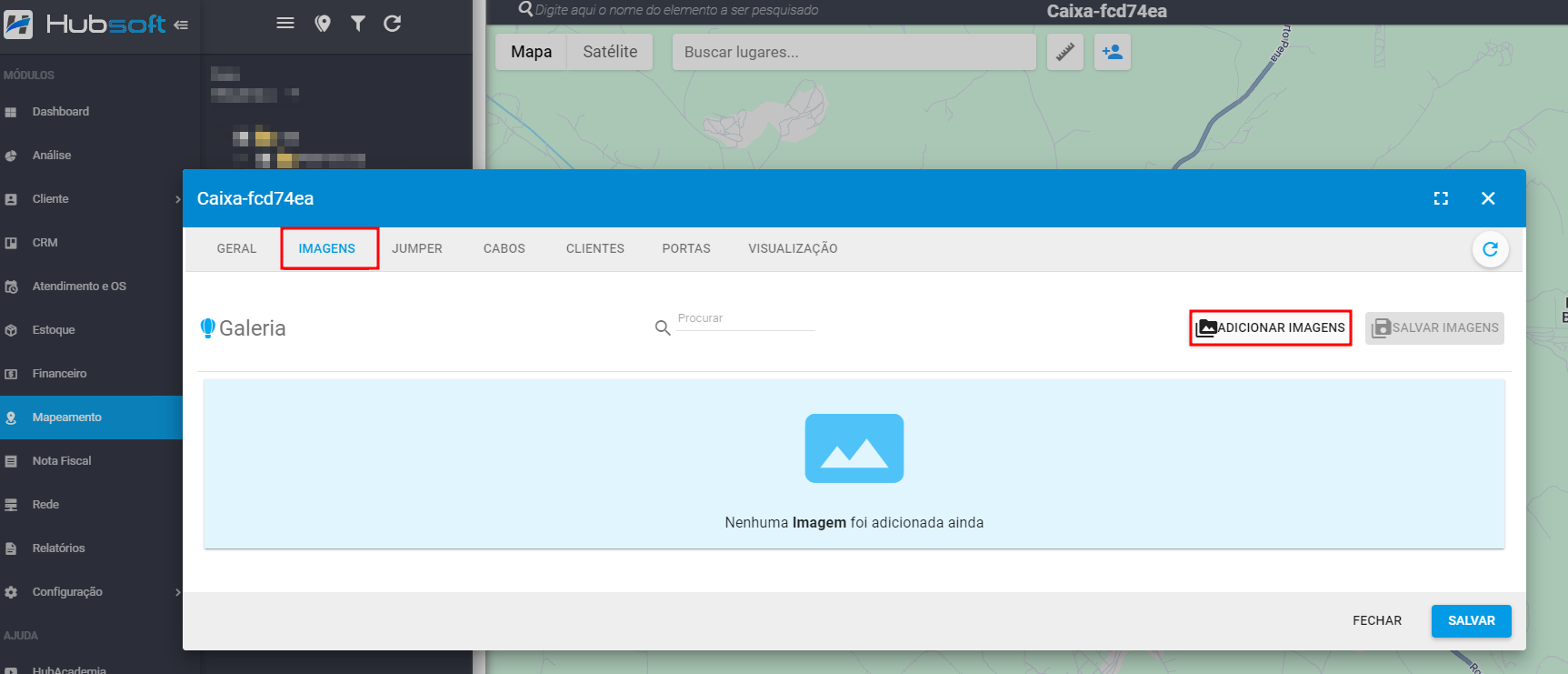Switch to the CLIENTES tab
The image size is (1568, 674).
point(595,248)
